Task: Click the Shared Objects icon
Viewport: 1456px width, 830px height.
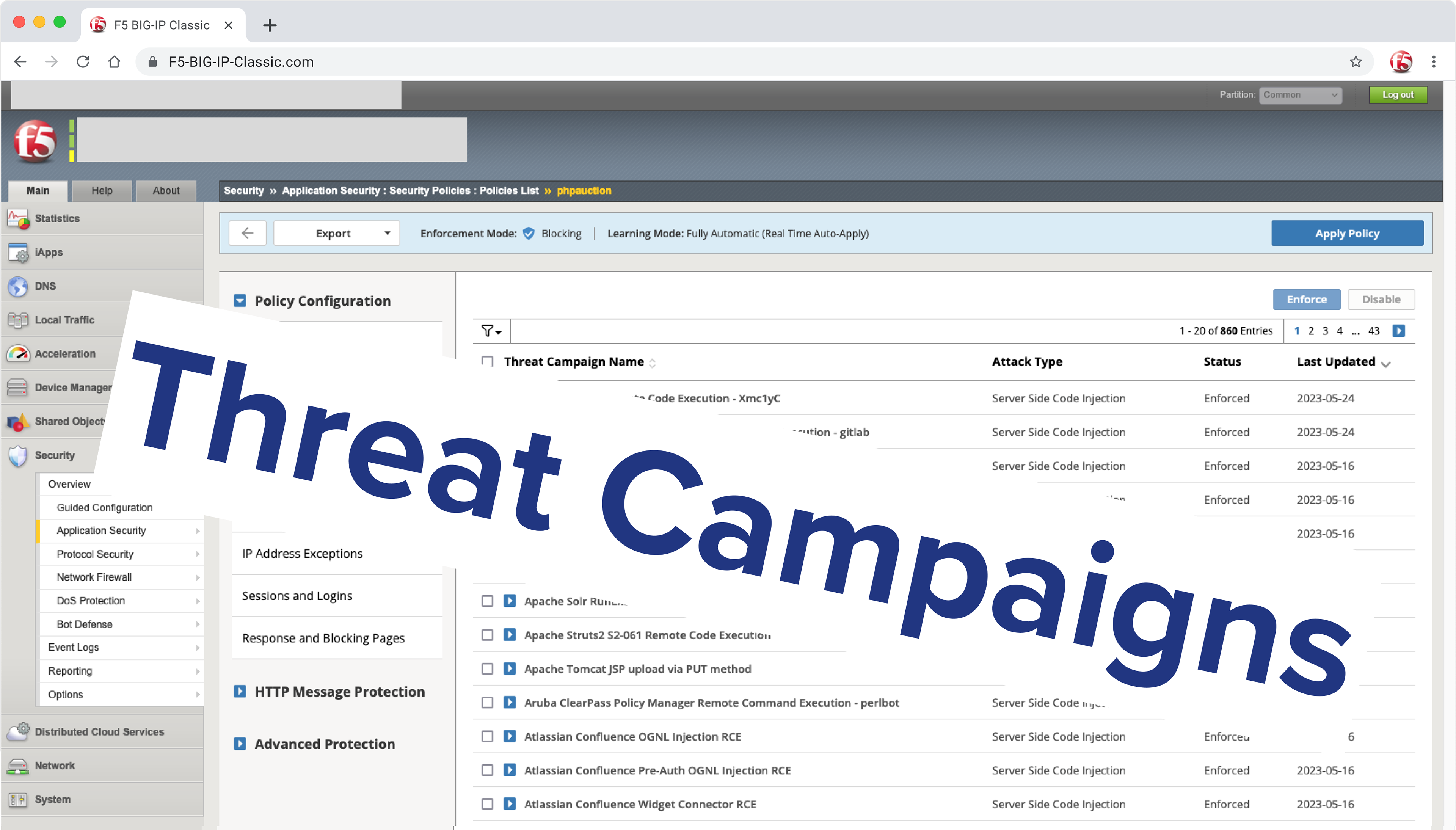Action: pos(18,422)
